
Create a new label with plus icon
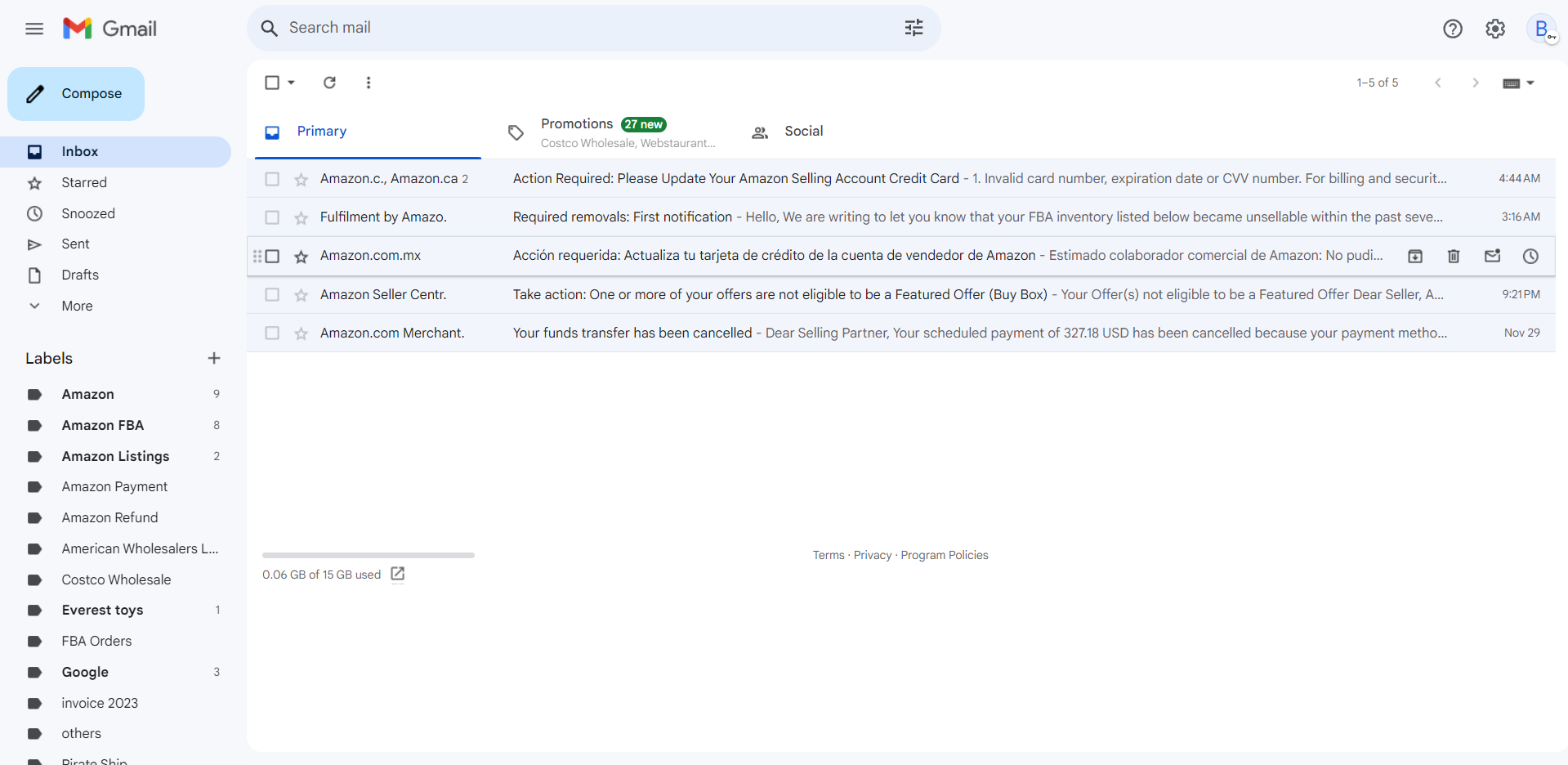coord(214,358)
